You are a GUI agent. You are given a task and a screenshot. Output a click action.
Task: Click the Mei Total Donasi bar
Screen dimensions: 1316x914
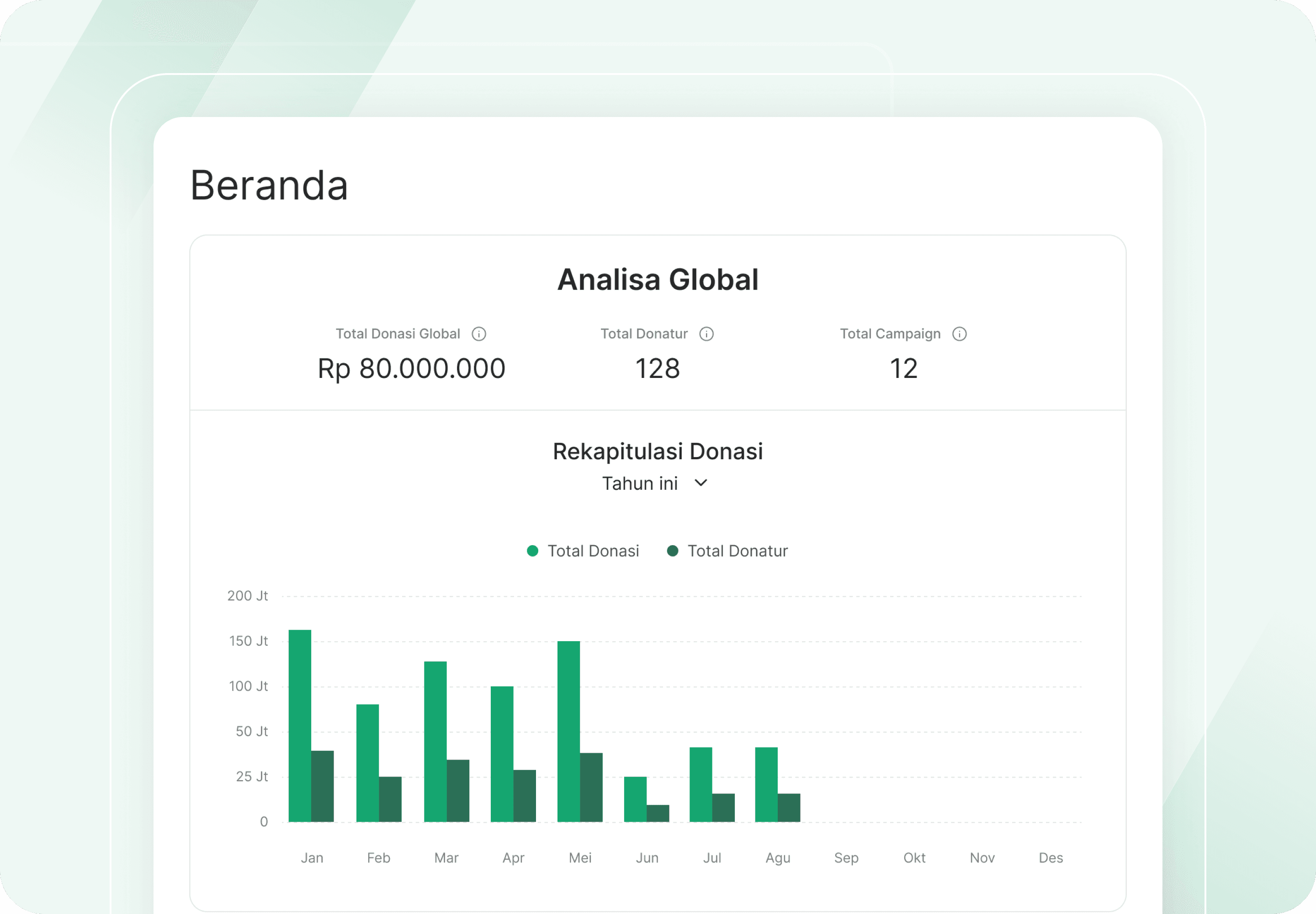tap(568, 731)
